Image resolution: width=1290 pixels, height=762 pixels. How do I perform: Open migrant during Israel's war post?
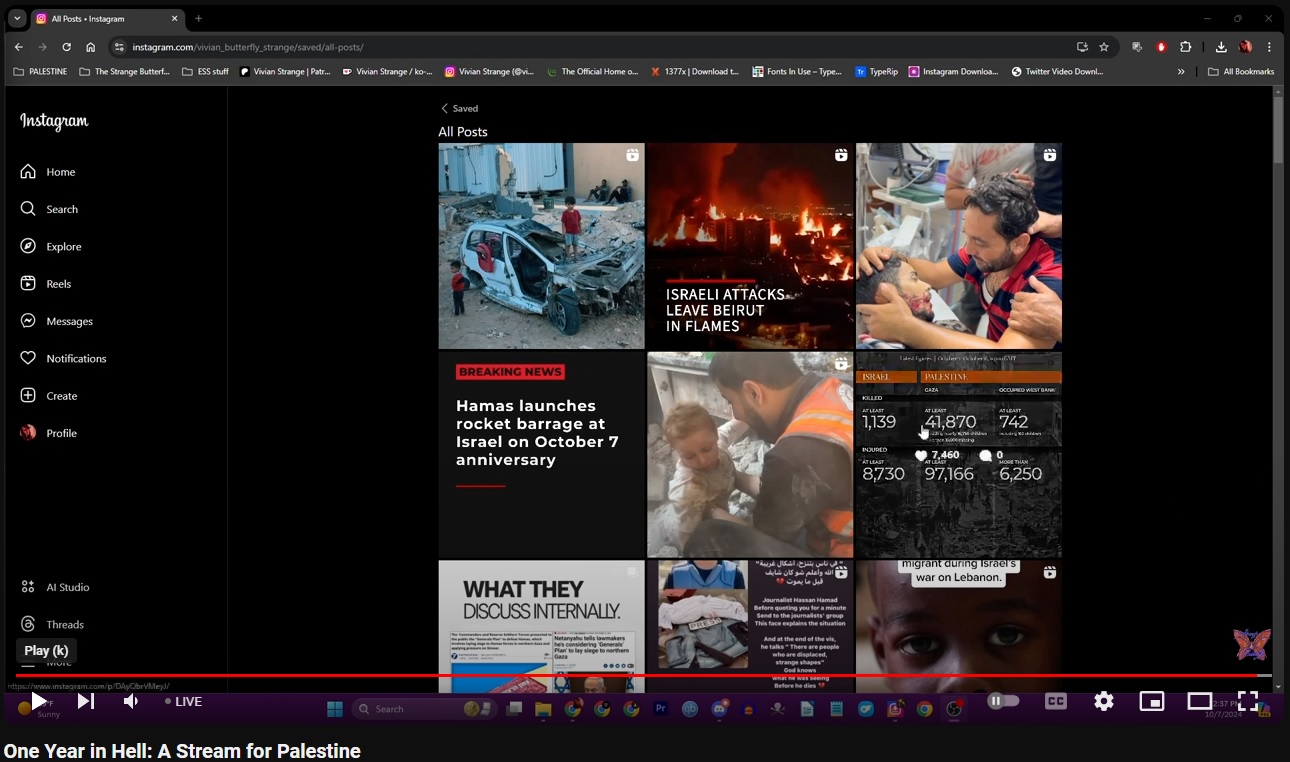[959, 625]
